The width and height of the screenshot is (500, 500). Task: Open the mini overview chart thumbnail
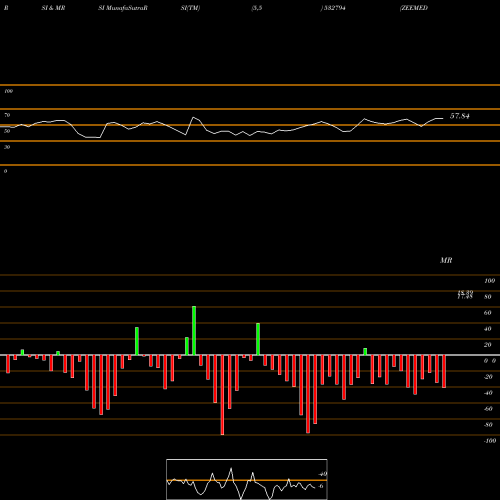pos(247,479)
